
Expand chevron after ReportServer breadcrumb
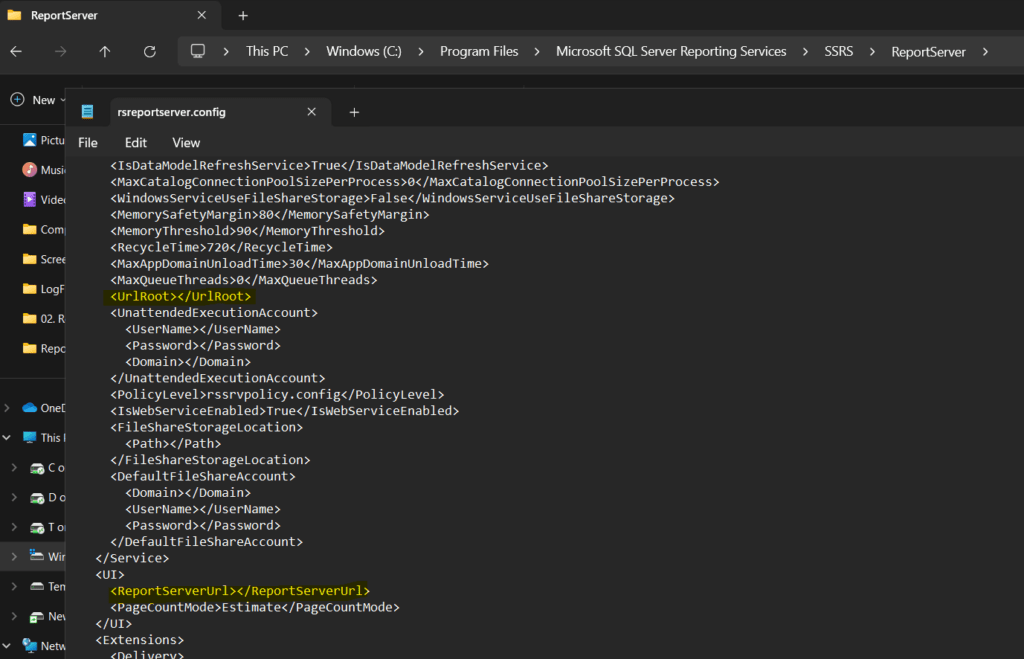coord(985,52)
